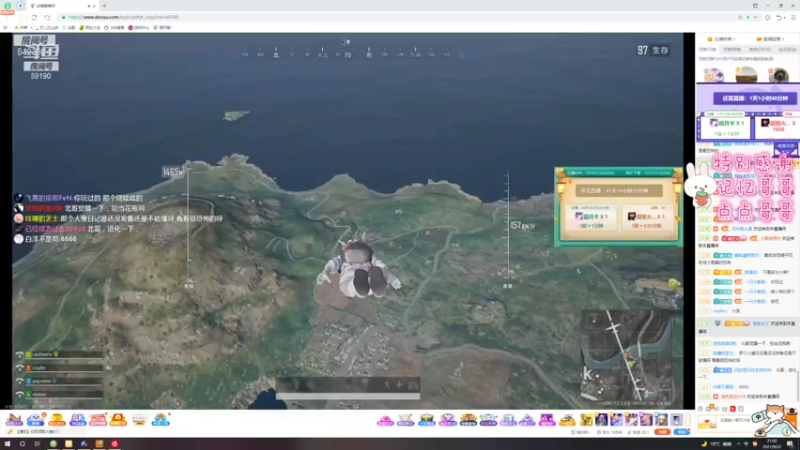Click the moon weather widget in taskbar
The height and width of the screenshot is (450, 800).
click(717, 444)
